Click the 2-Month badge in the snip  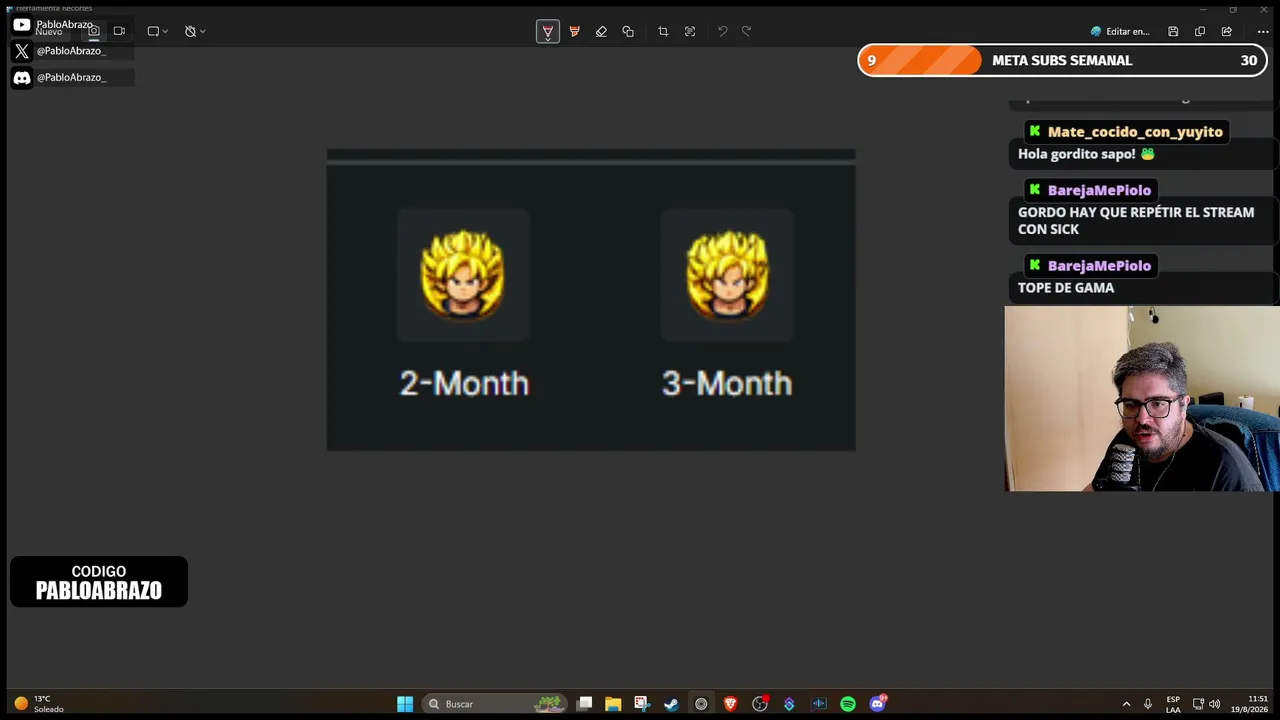(463, 275)
